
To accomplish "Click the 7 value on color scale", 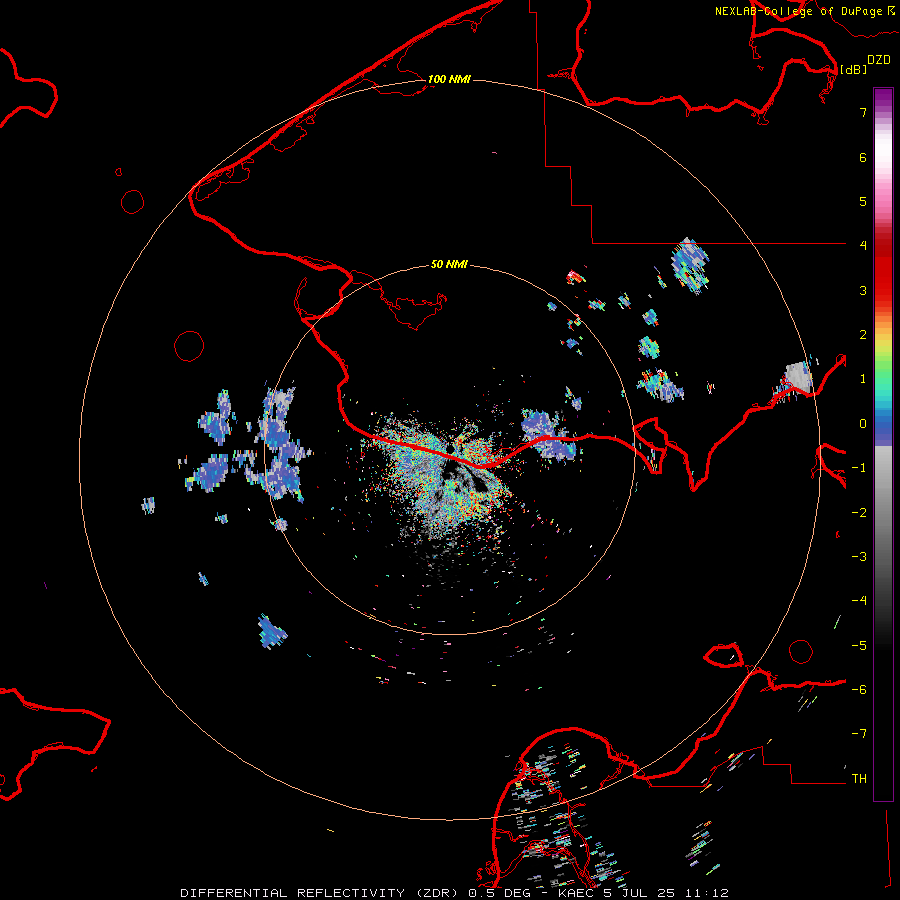I will tap(863, 112).
